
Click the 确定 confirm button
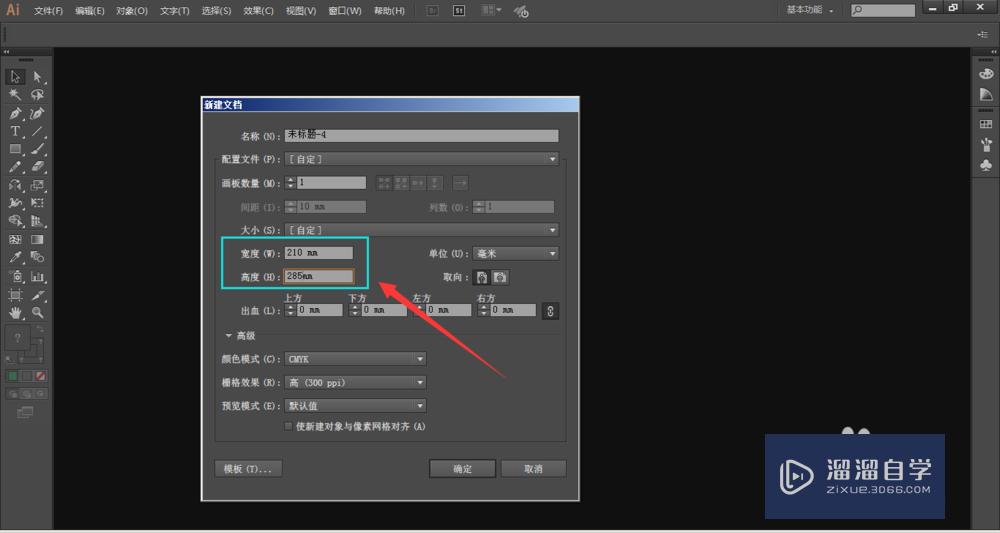(x=462, y=469)
